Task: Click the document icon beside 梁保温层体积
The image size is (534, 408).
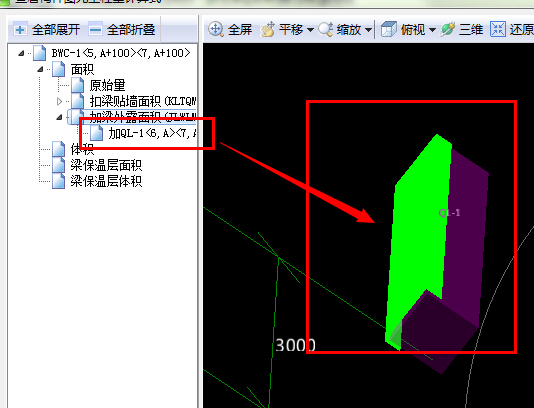Action: (x=59, y=181)
